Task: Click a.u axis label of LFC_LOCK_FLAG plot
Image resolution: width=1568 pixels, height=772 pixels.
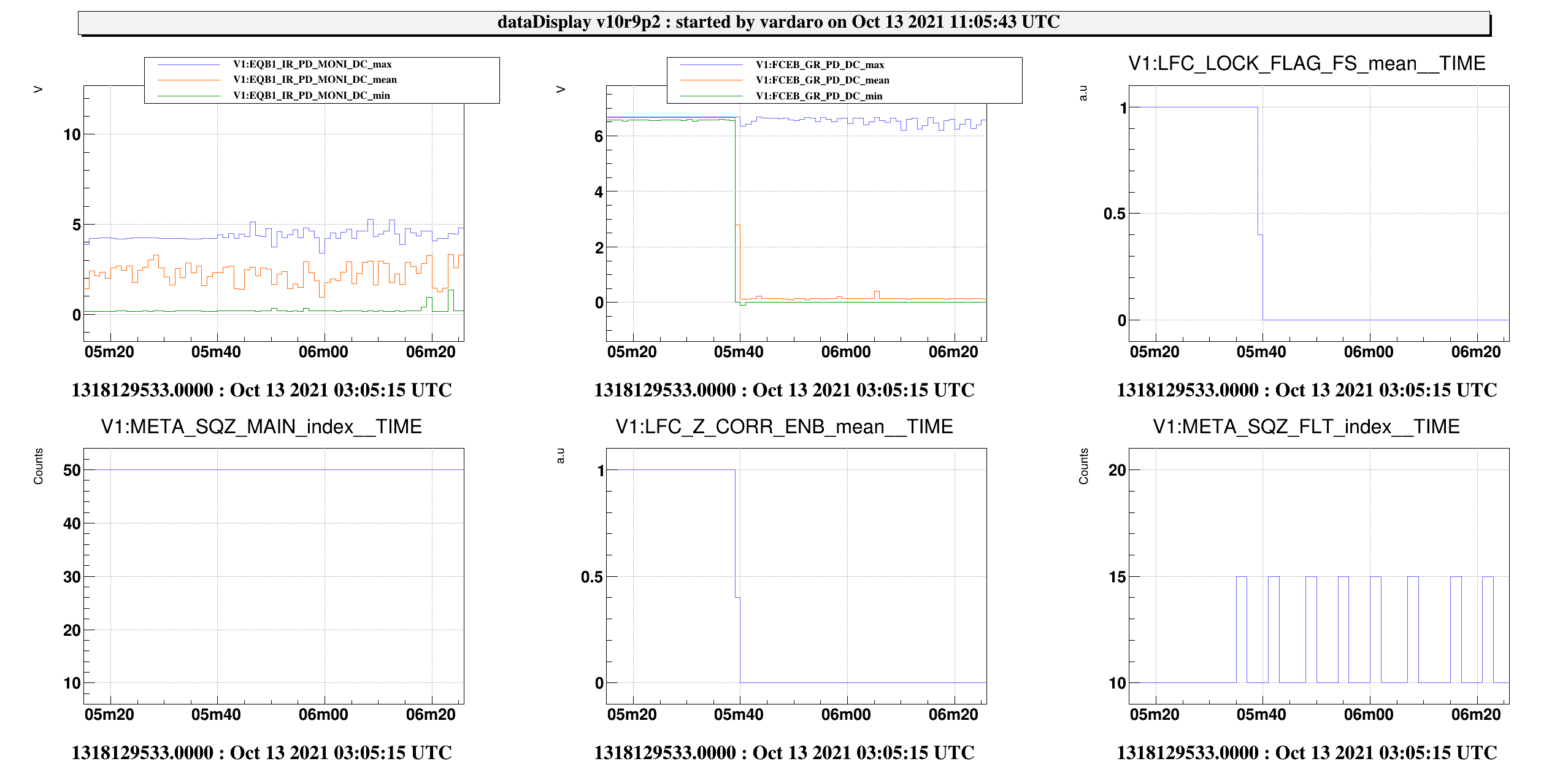Action: coord(1083,93)
